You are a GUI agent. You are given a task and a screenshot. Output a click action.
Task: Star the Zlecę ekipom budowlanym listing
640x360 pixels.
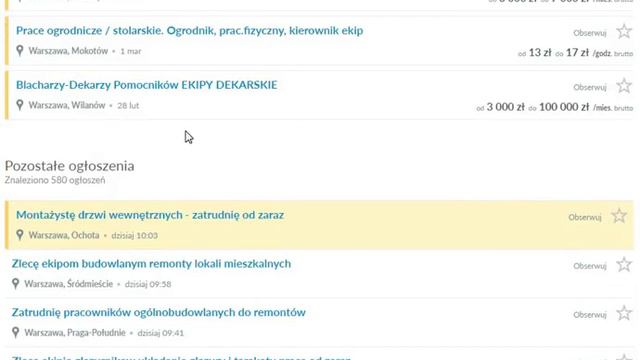pyautogui.click(x=624, y=264)
